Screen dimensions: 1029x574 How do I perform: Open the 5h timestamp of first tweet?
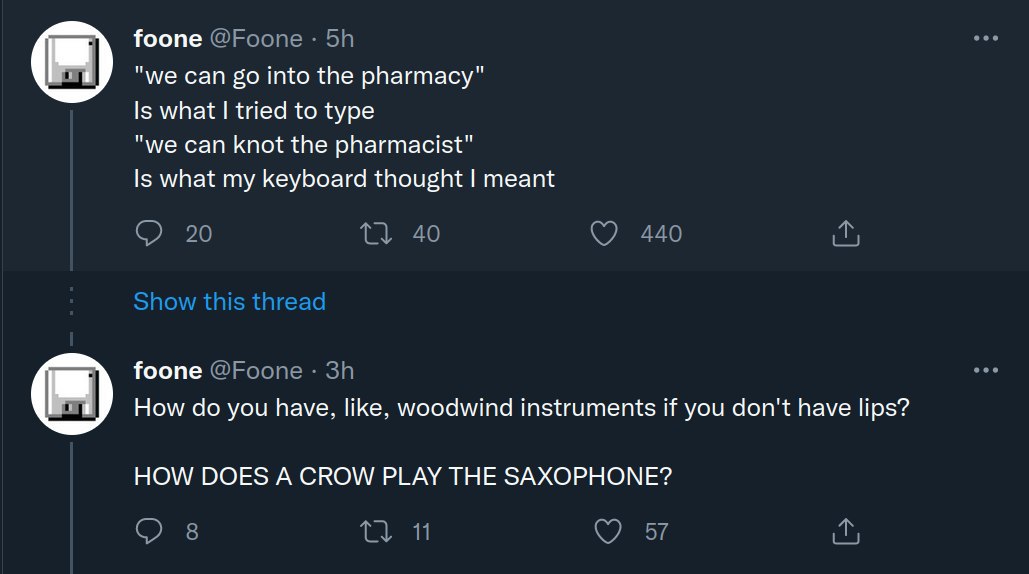click(x=340, y=39)
